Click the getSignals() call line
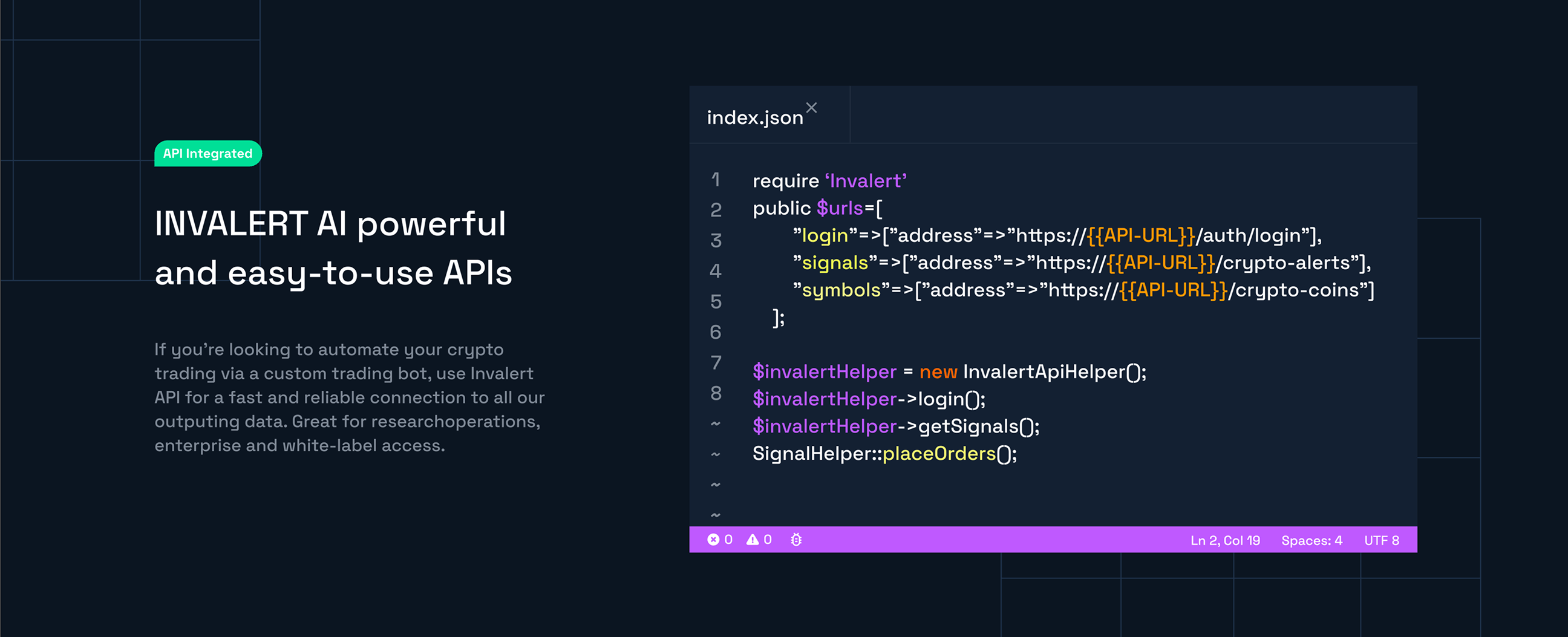Image resolution: width=1568 pixels, height=637 pixels. (896, 426)
